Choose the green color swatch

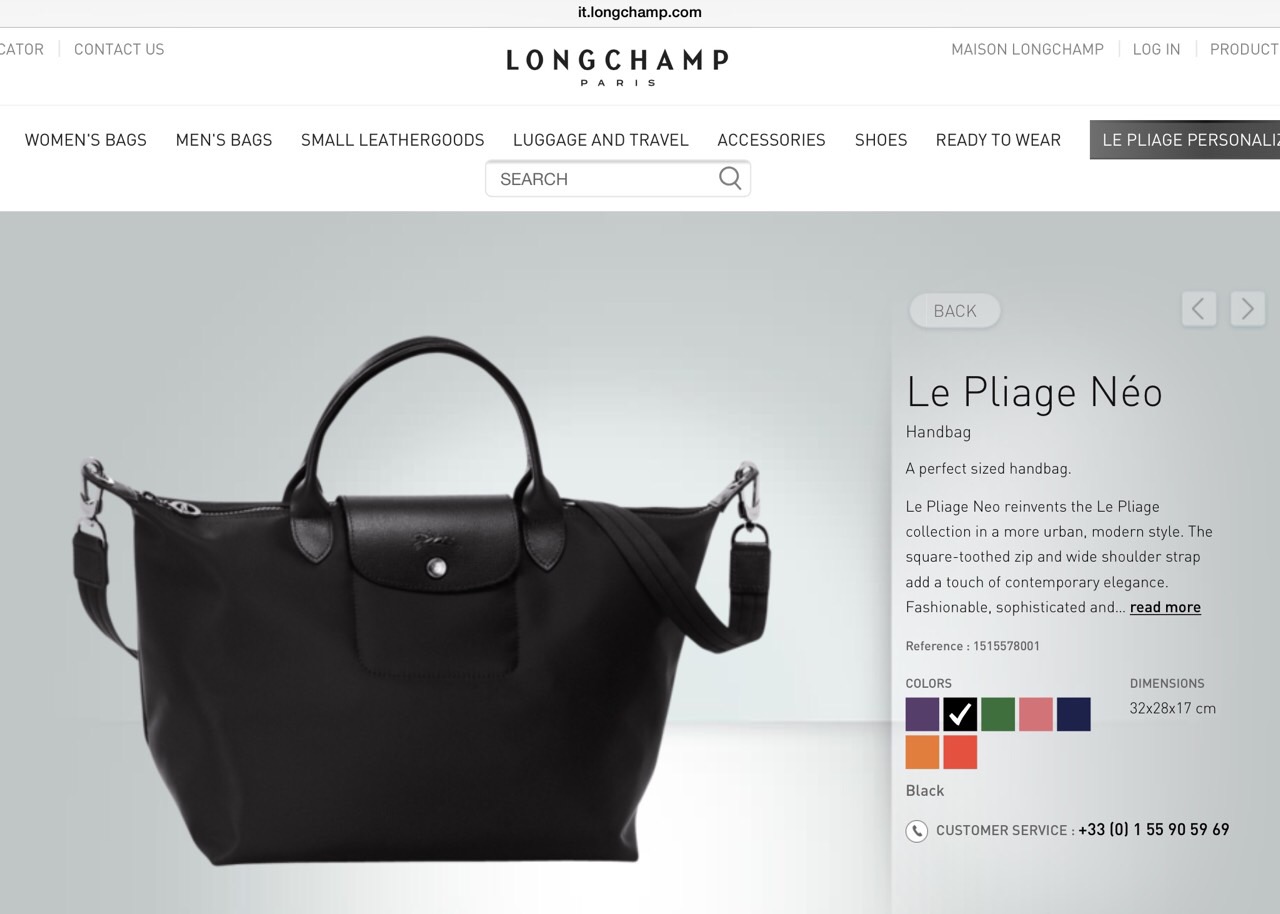point(998,714)
